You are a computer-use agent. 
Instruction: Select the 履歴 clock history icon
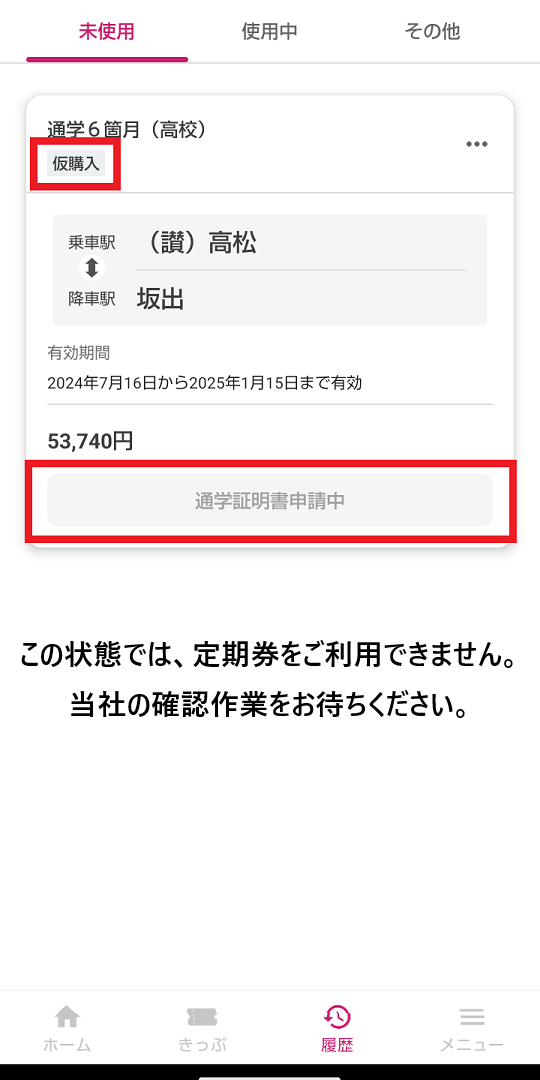point(337,1017)
